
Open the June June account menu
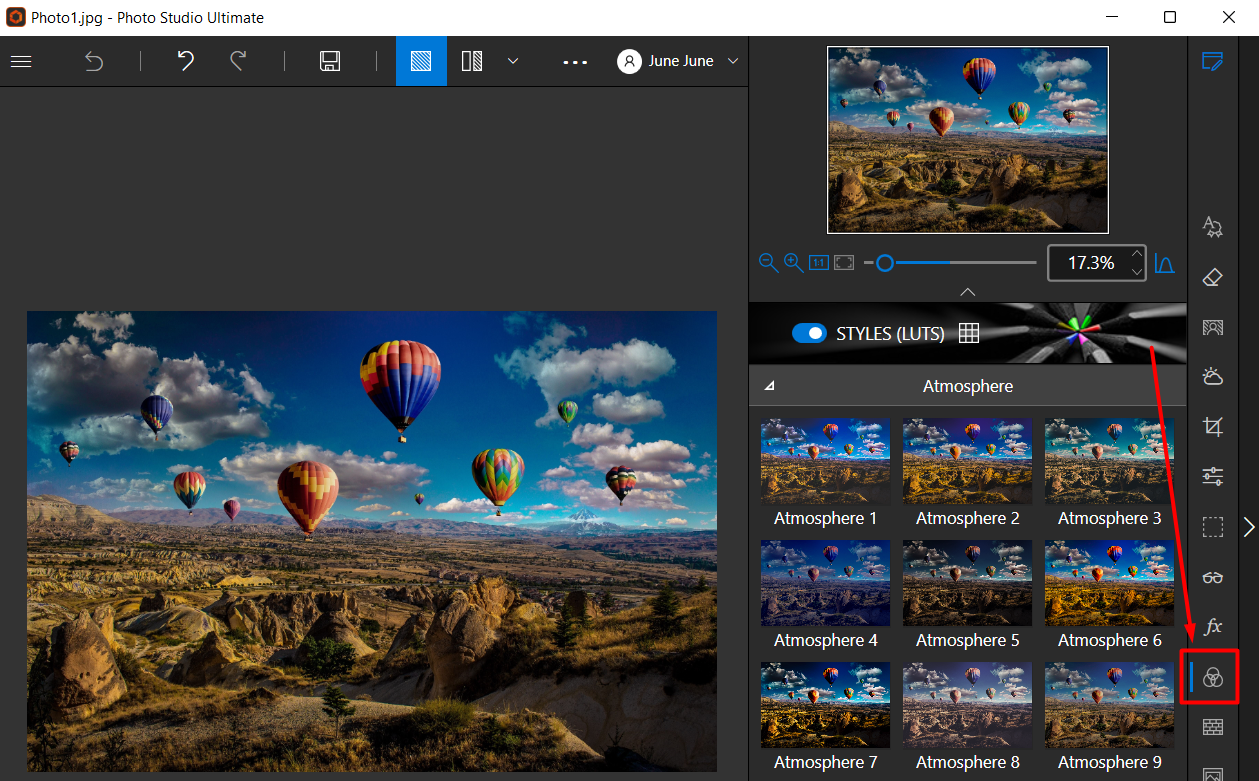680,61
